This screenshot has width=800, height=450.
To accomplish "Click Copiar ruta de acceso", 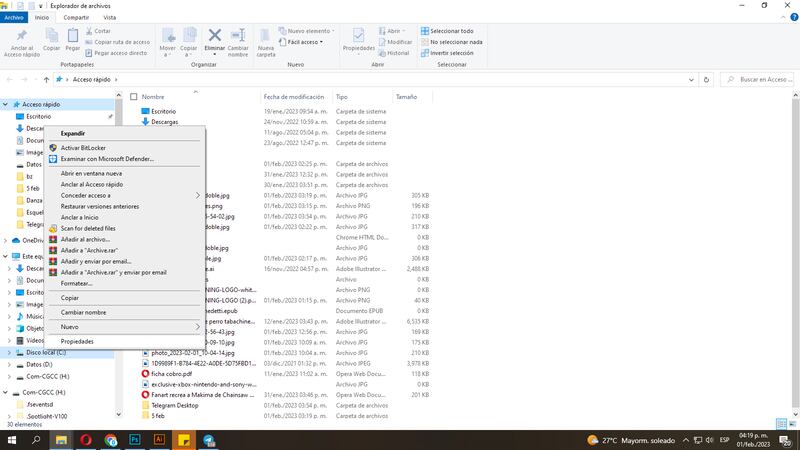I will pyautogui.click(x=117, y=42).
